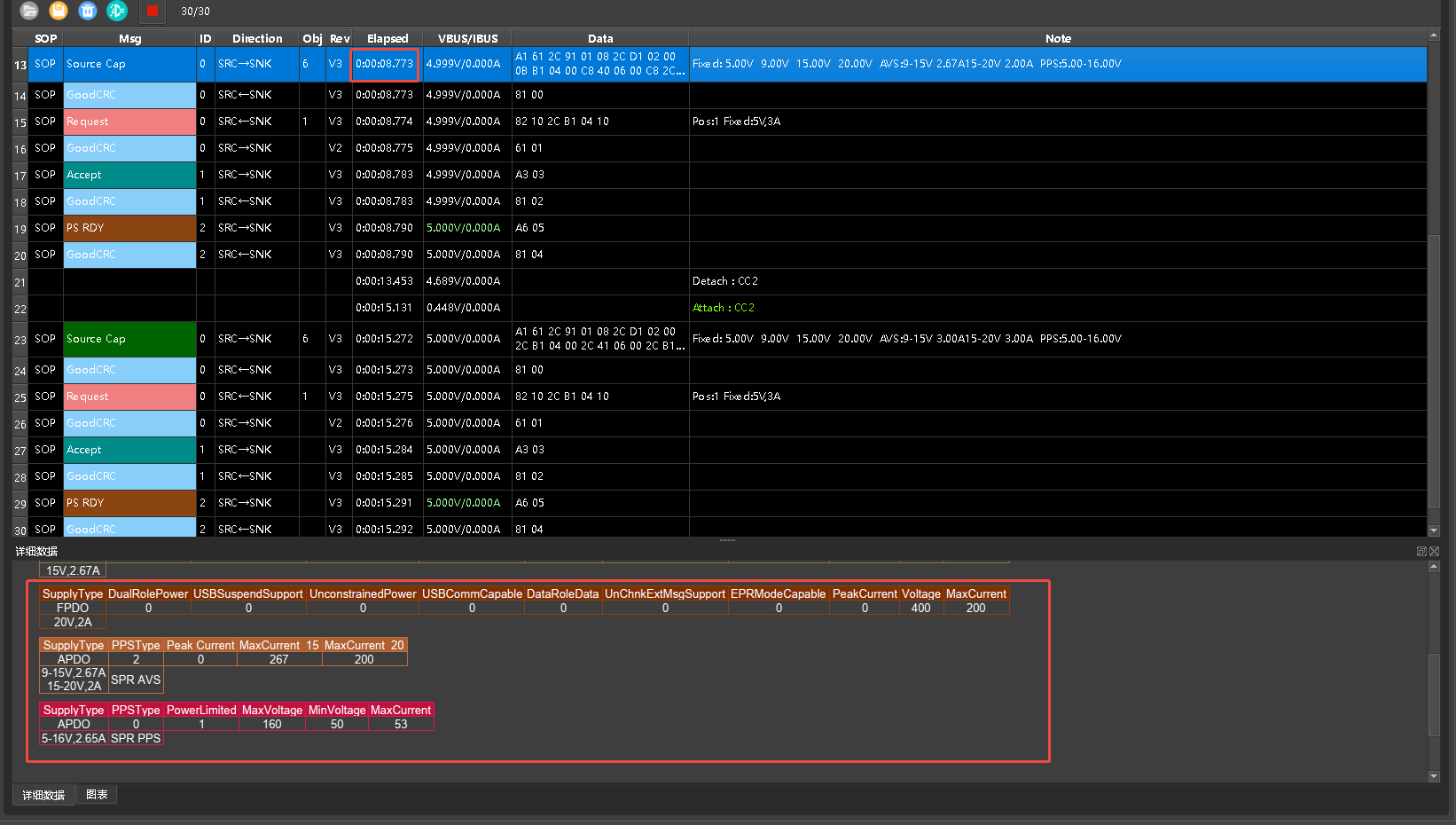Select row 15 Request message
This screenshot has width=1456, height=825.
click(129, 122)
